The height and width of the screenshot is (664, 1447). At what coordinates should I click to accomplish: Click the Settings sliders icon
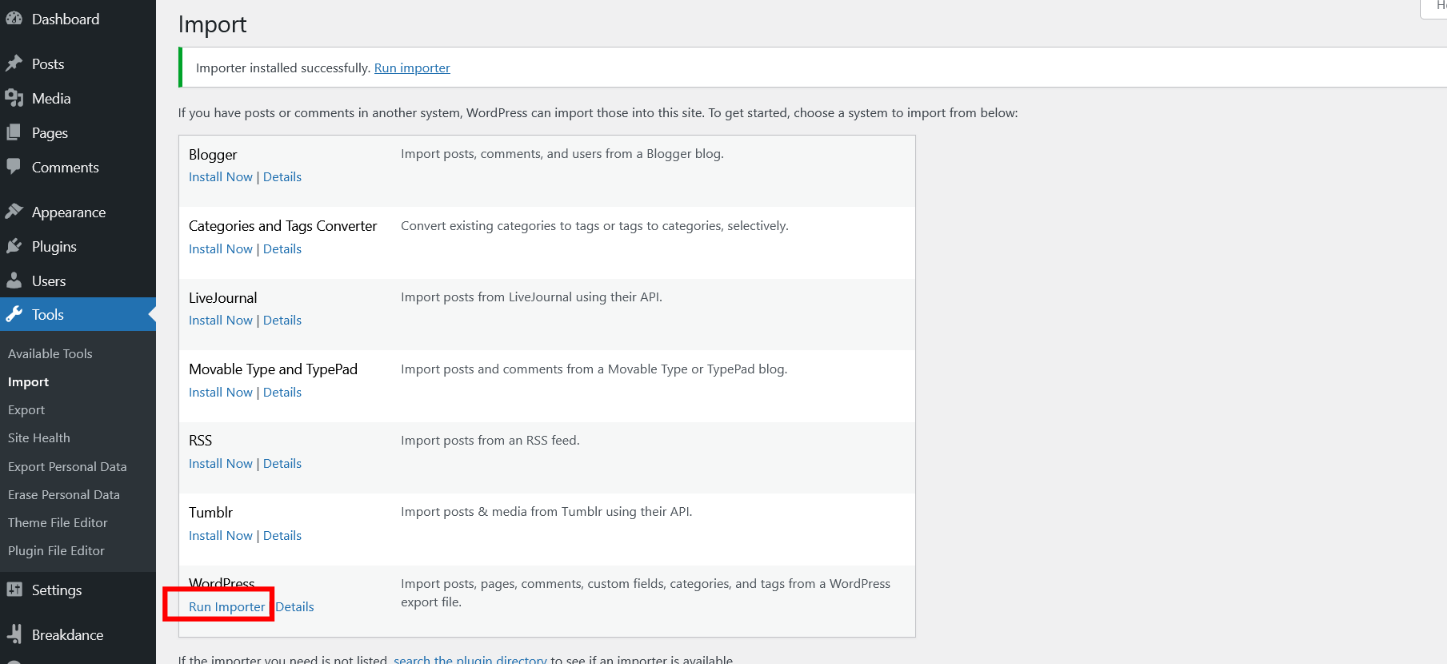(x=14, y=590)
